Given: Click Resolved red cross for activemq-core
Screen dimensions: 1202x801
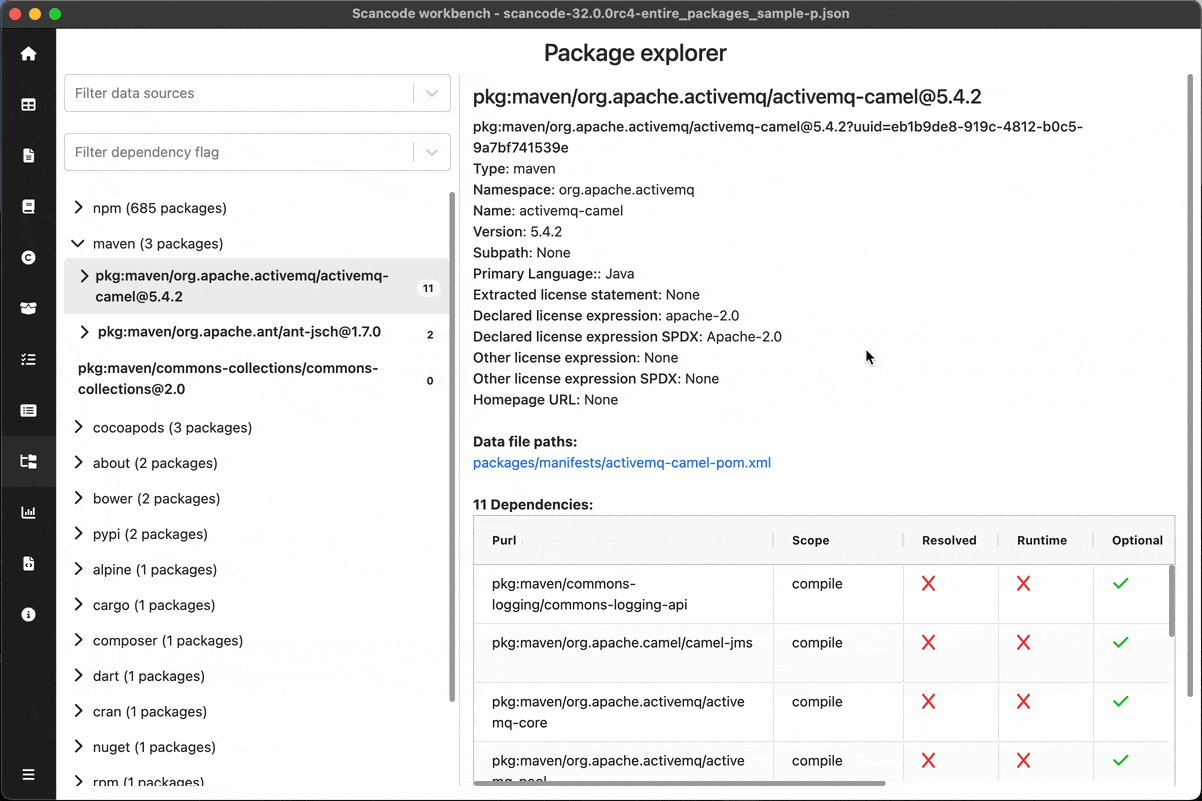Looking at the screenshot, I should [x=929, y=701].
